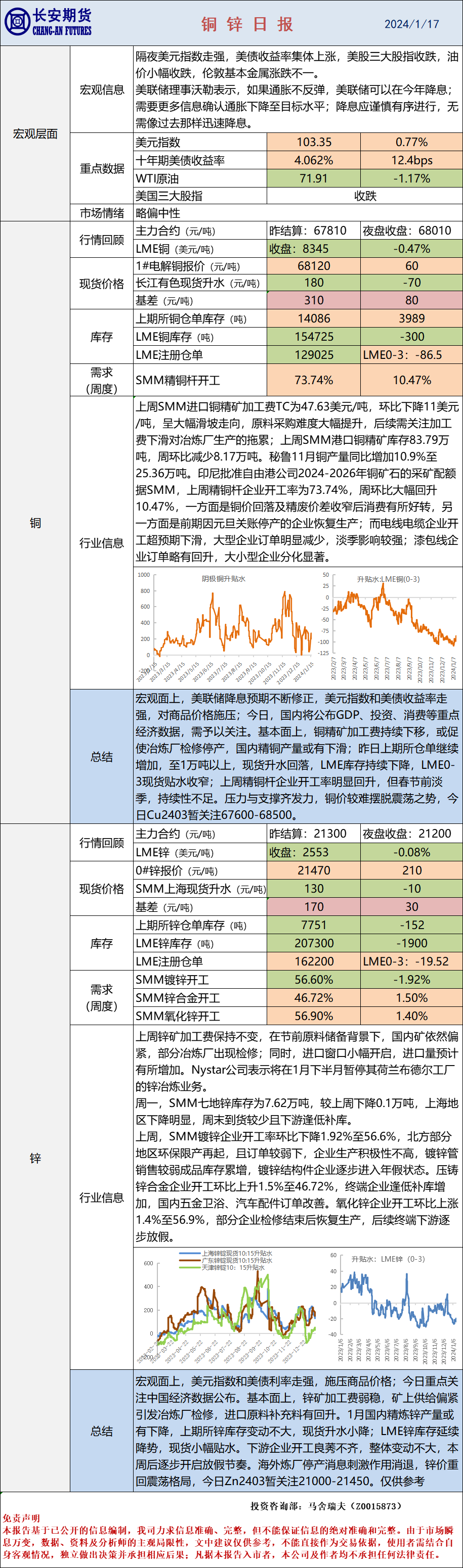This screenshot has width=463, height=1568.
Task: Click the 上期所铜仓单库存 value 14086
Action: (314, 318)
